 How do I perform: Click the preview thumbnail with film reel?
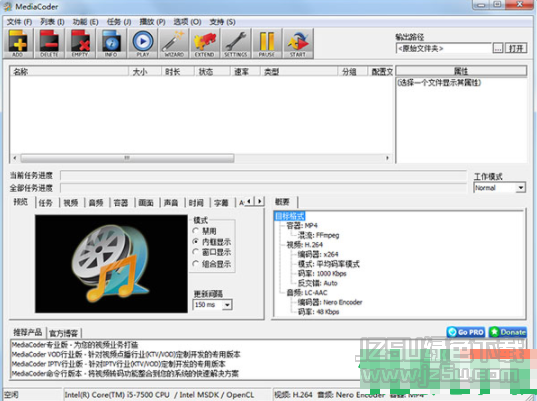111,264
